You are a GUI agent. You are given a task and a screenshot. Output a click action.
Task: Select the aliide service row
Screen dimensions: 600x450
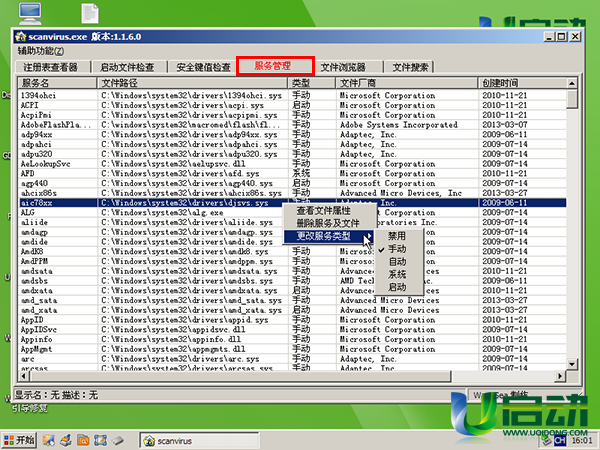pos(293,222)
